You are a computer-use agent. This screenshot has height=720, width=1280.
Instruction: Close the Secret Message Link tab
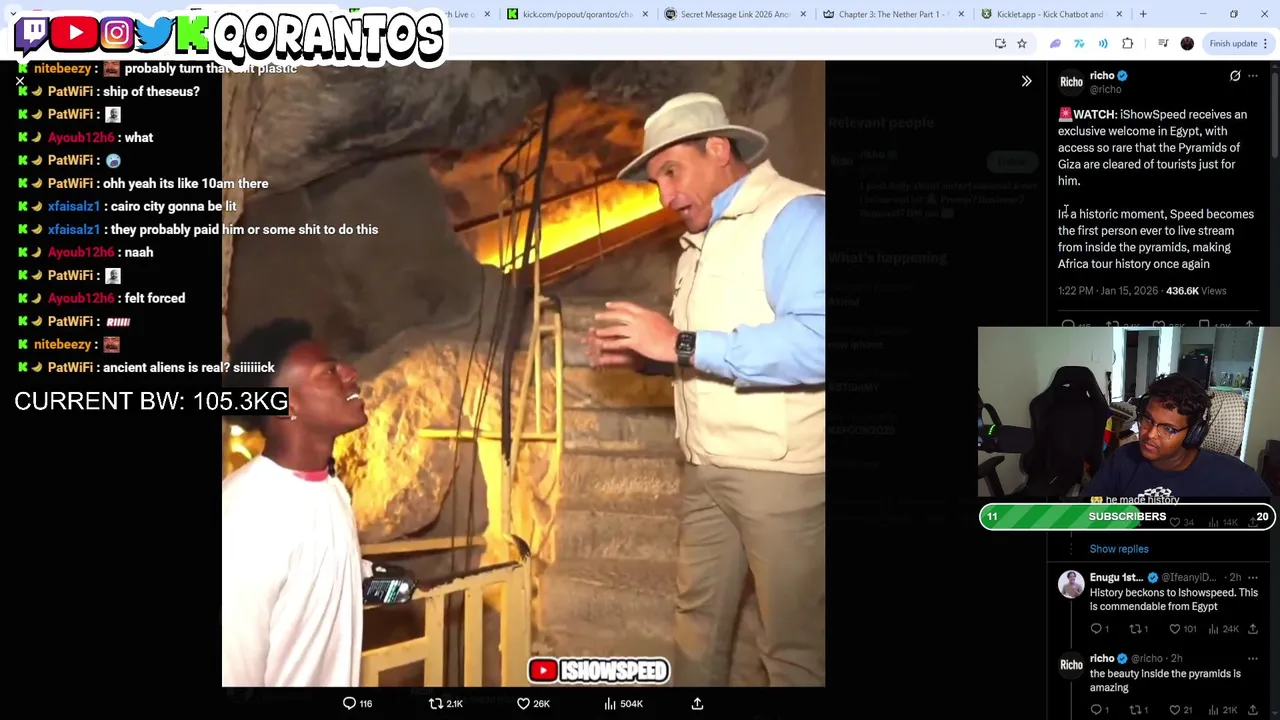803,14
